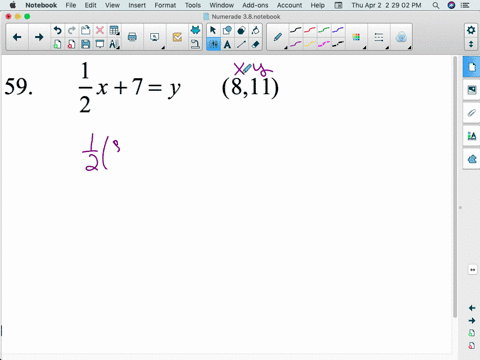Add a blank page with green-plus icon
Screen dimensions: 480x360
(57, 44)
